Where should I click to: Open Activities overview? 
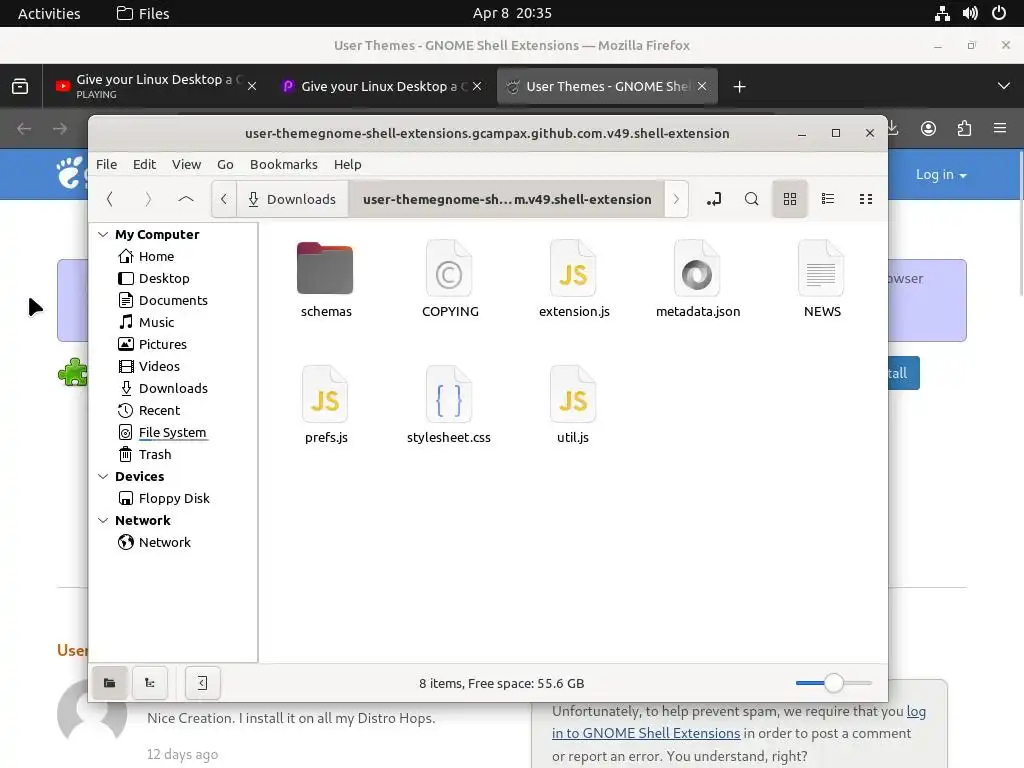[49, 13]
